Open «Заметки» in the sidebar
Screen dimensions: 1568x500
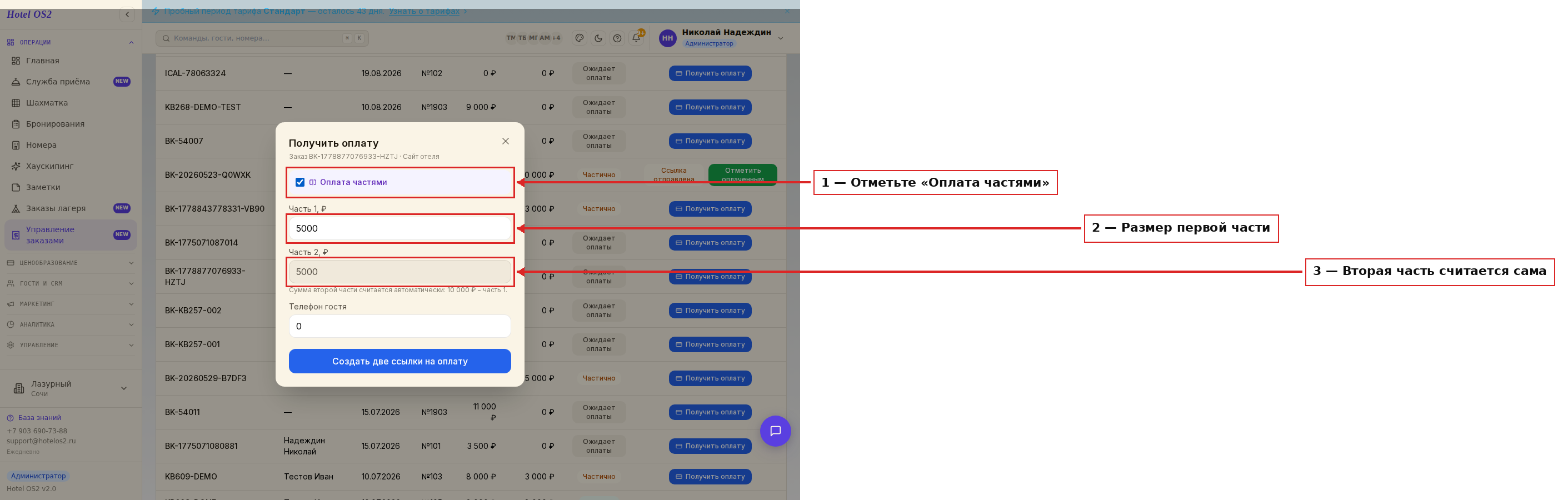tap(71, 187)
